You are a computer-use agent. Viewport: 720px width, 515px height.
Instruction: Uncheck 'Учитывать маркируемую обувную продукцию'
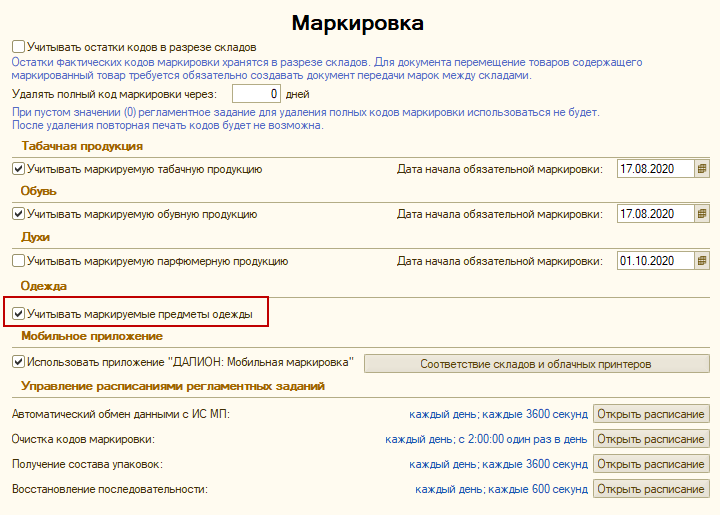[18, 214]
